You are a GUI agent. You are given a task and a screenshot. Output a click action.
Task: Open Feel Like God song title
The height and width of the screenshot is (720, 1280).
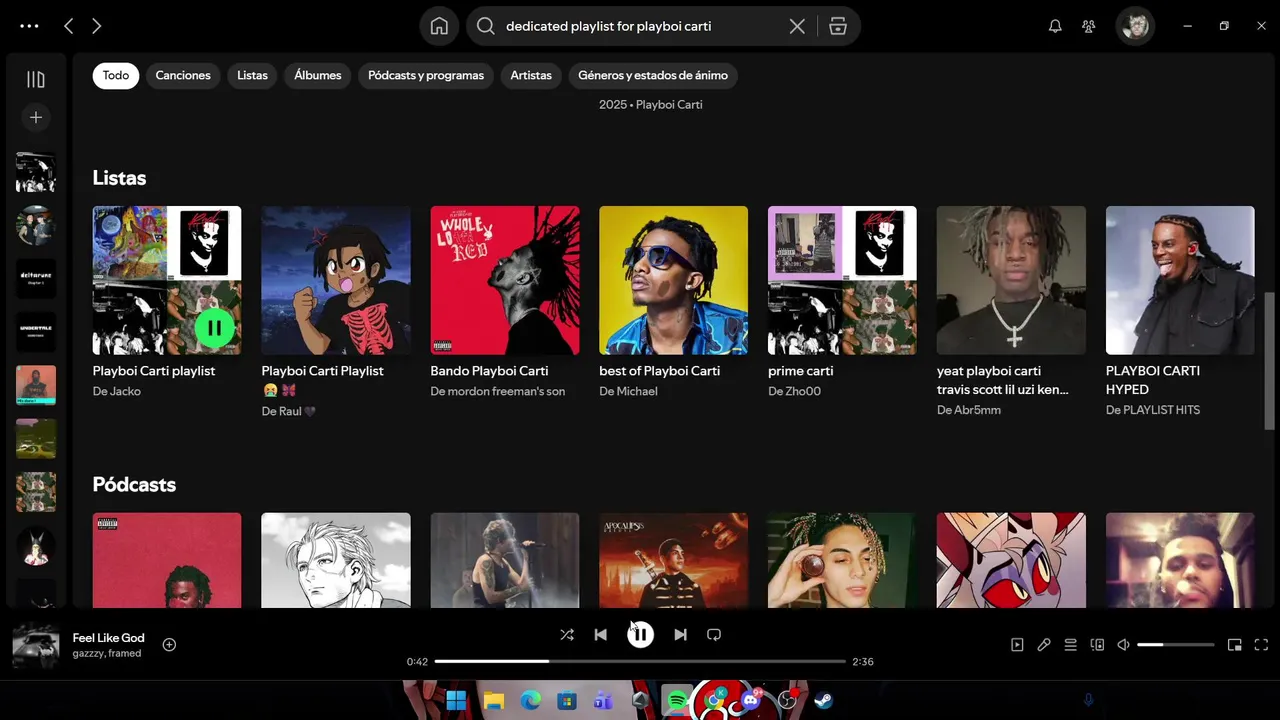109,638
